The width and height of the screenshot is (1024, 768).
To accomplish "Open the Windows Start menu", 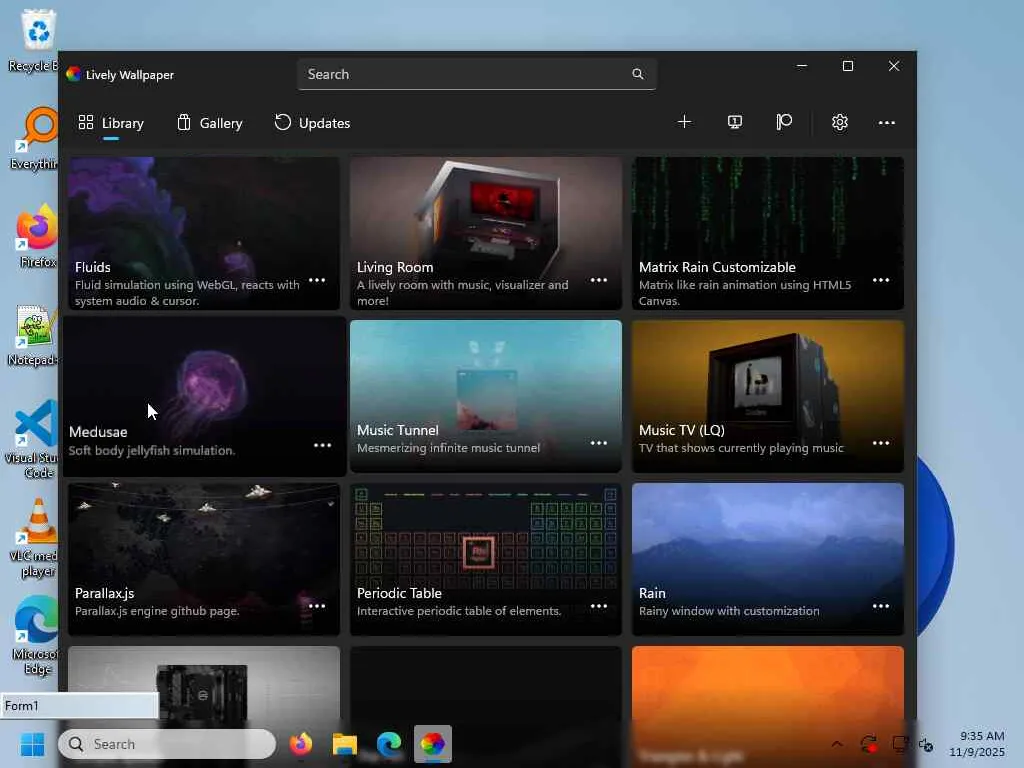I will (x=32, y=744).
